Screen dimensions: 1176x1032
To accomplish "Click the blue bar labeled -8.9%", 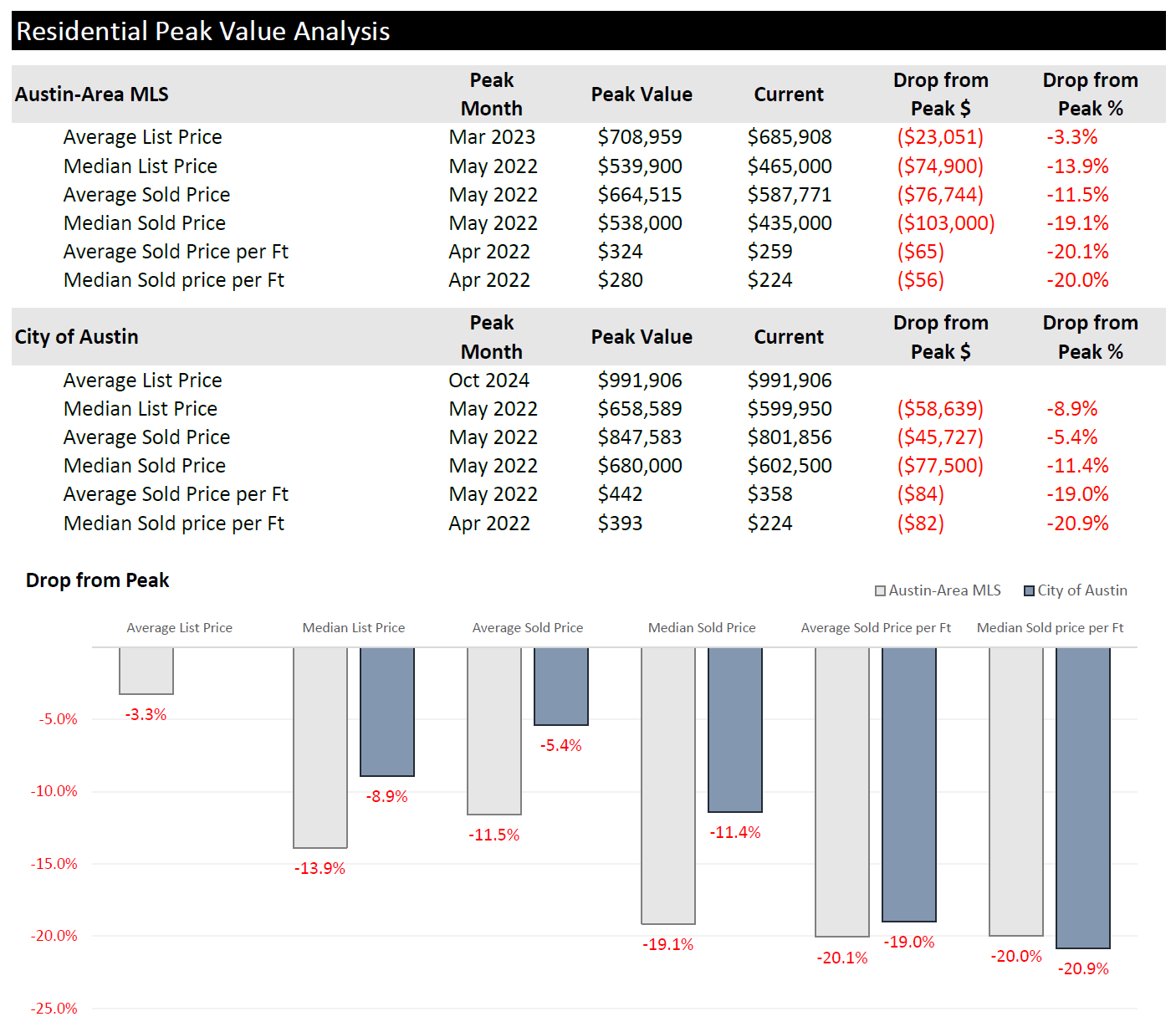I will coord(387,712).
